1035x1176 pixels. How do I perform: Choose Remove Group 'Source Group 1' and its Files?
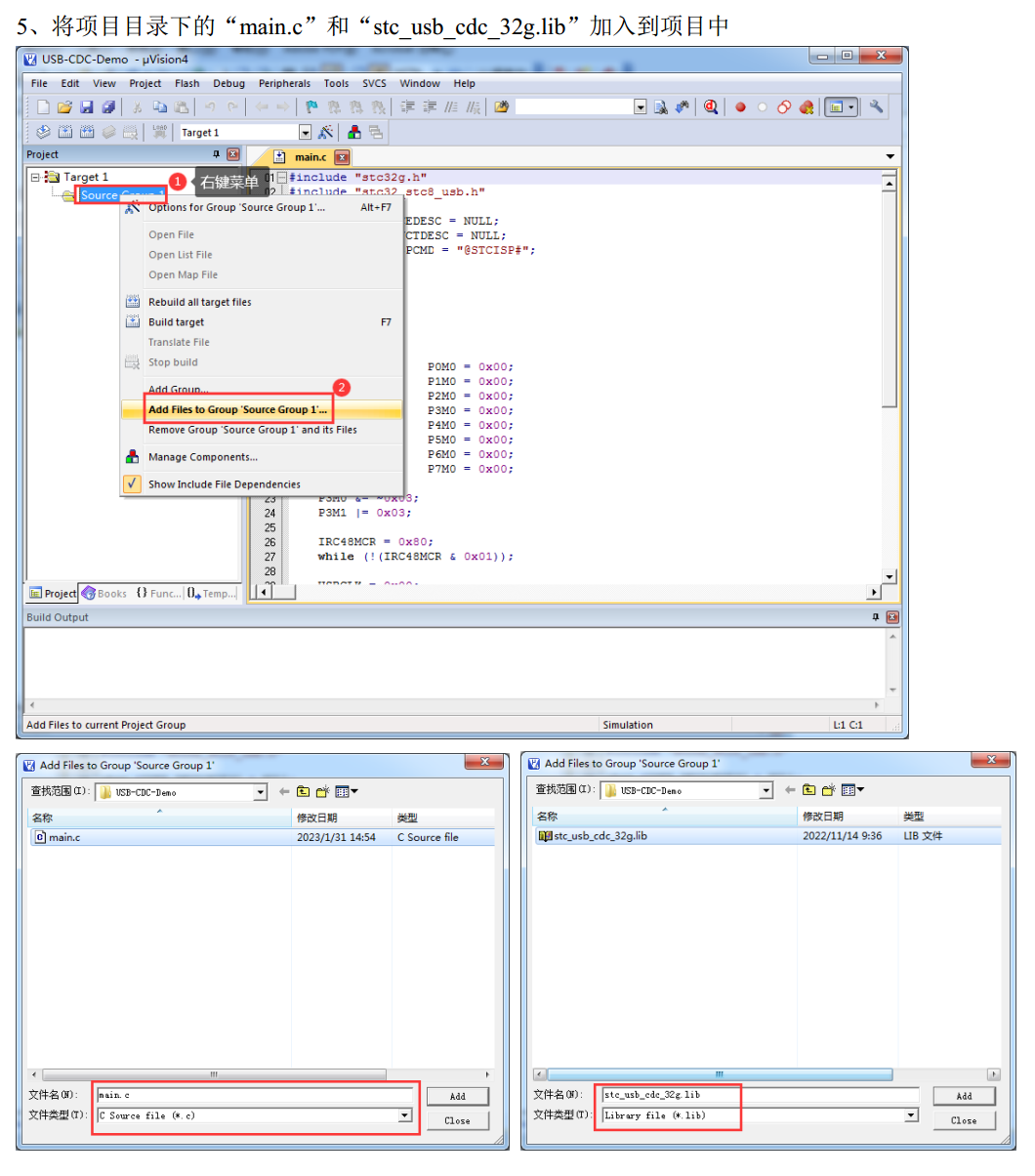point(252,430)
